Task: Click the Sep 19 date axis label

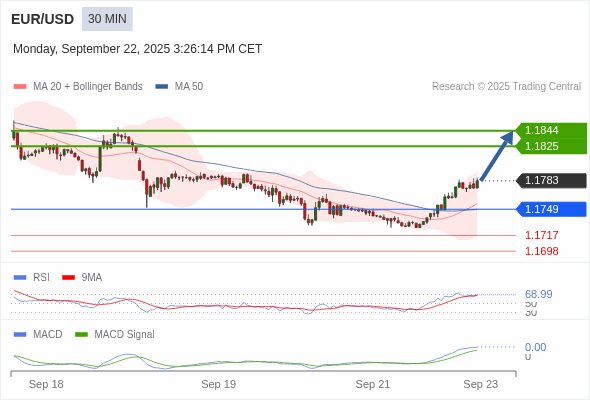Action: coord(219,384)
